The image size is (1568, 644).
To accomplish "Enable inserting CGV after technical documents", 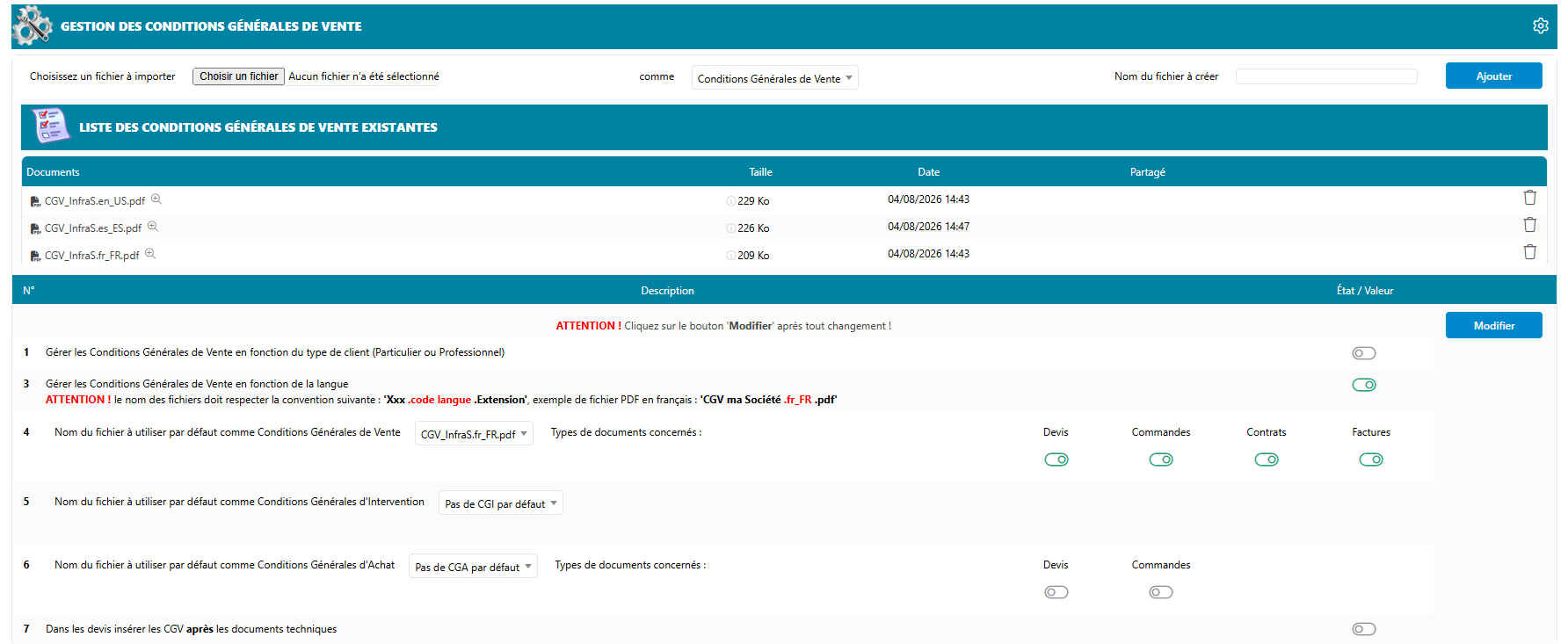I will pyautogui.click(x=1364, y=629).
